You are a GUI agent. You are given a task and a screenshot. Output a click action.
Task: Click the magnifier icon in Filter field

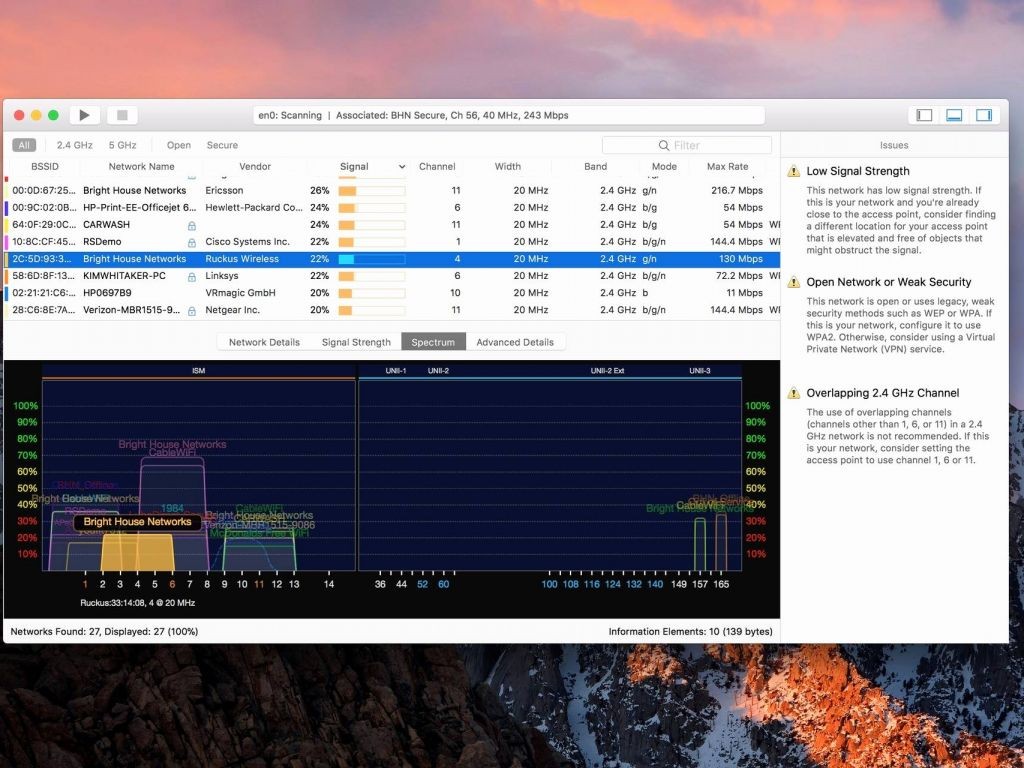[664, 145]
